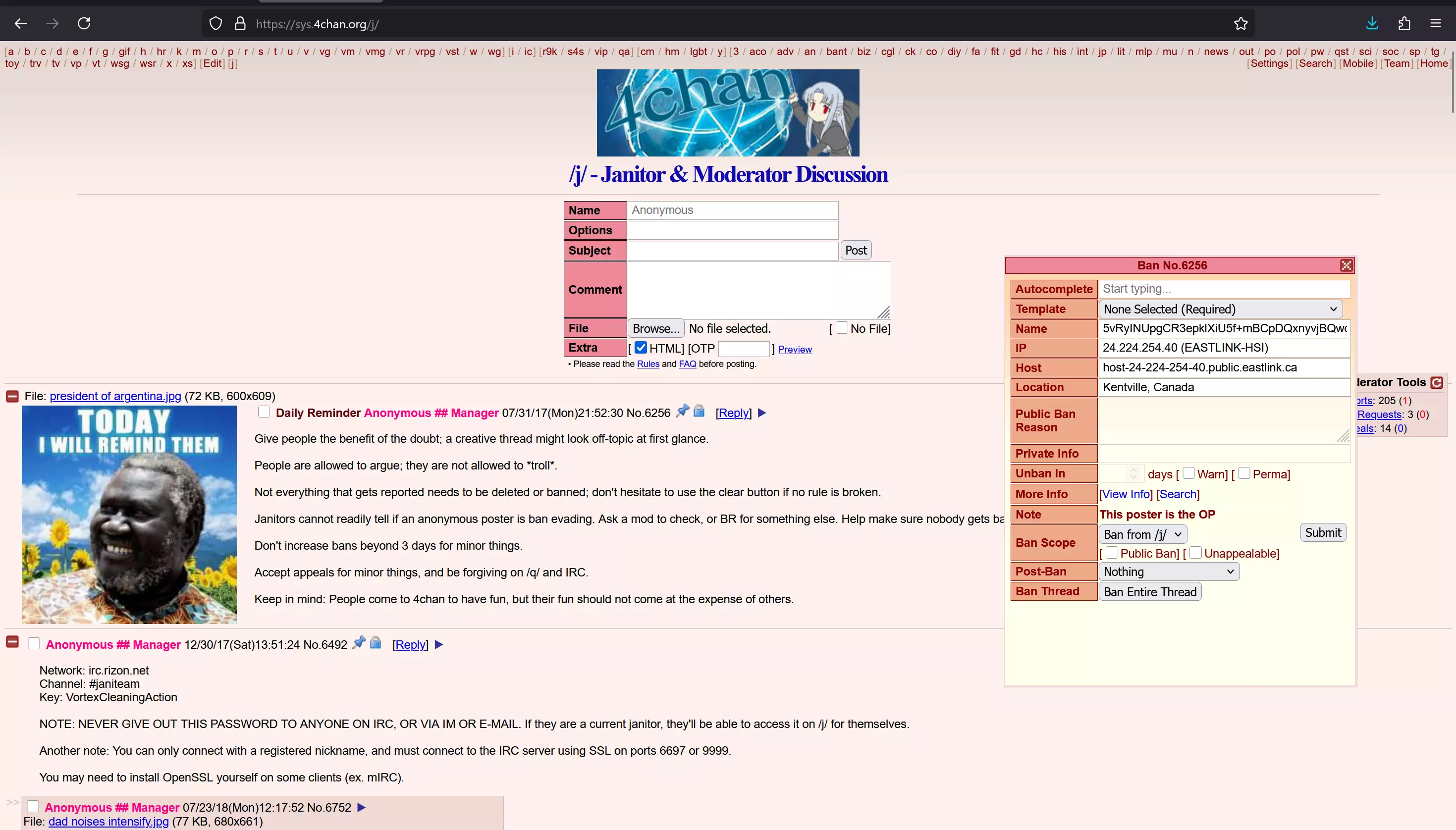Image resolution: width=1456 pixels, height=830 pixels.
Task: Click the browser reload icon
Action: pyautogui.click(x=84, y=23)
